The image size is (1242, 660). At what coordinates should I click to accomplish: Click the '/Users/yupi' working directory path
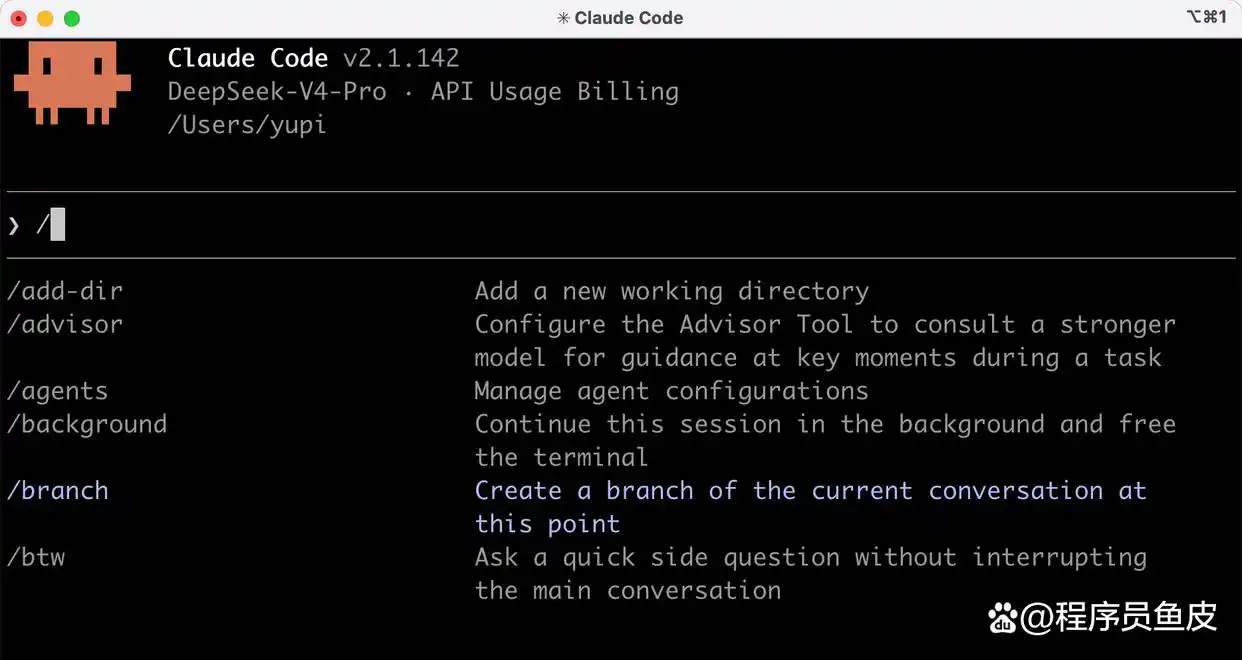pos(247,125)
